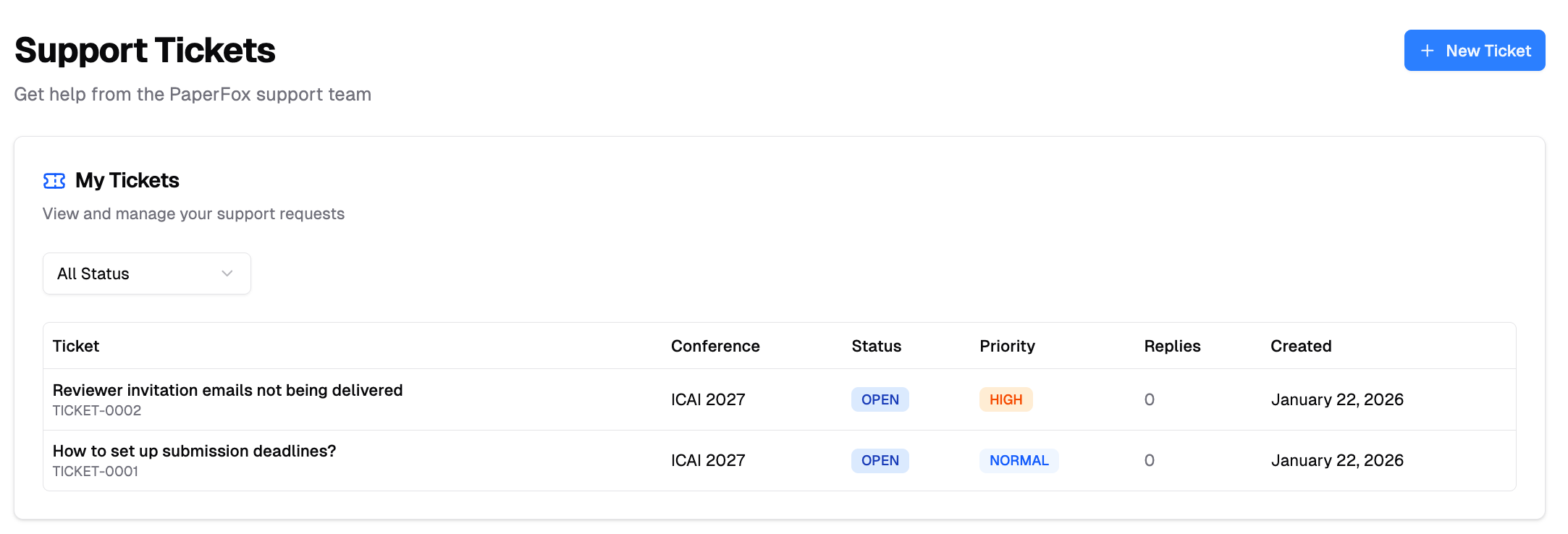Click OPEN status badge for TICKET-0001

[x=880, y=460]
